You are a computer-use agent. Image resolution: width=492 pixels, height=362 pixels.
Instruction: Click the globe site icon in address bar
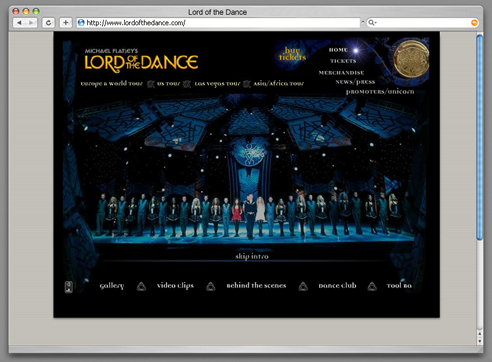81,23
